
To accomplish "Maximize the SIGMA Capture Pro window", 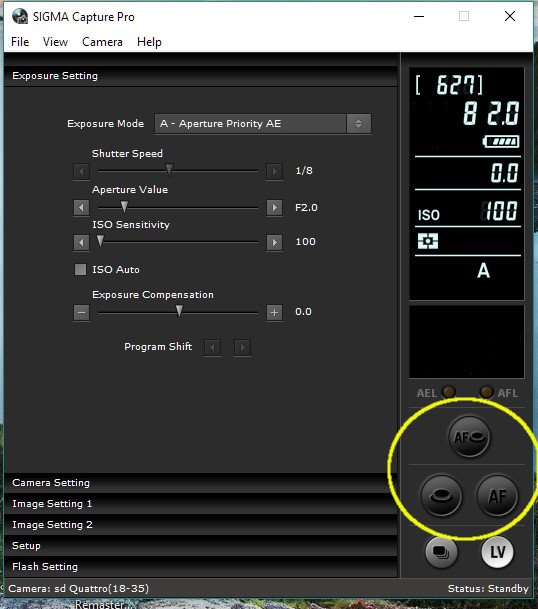I will [x=464, y=16].
